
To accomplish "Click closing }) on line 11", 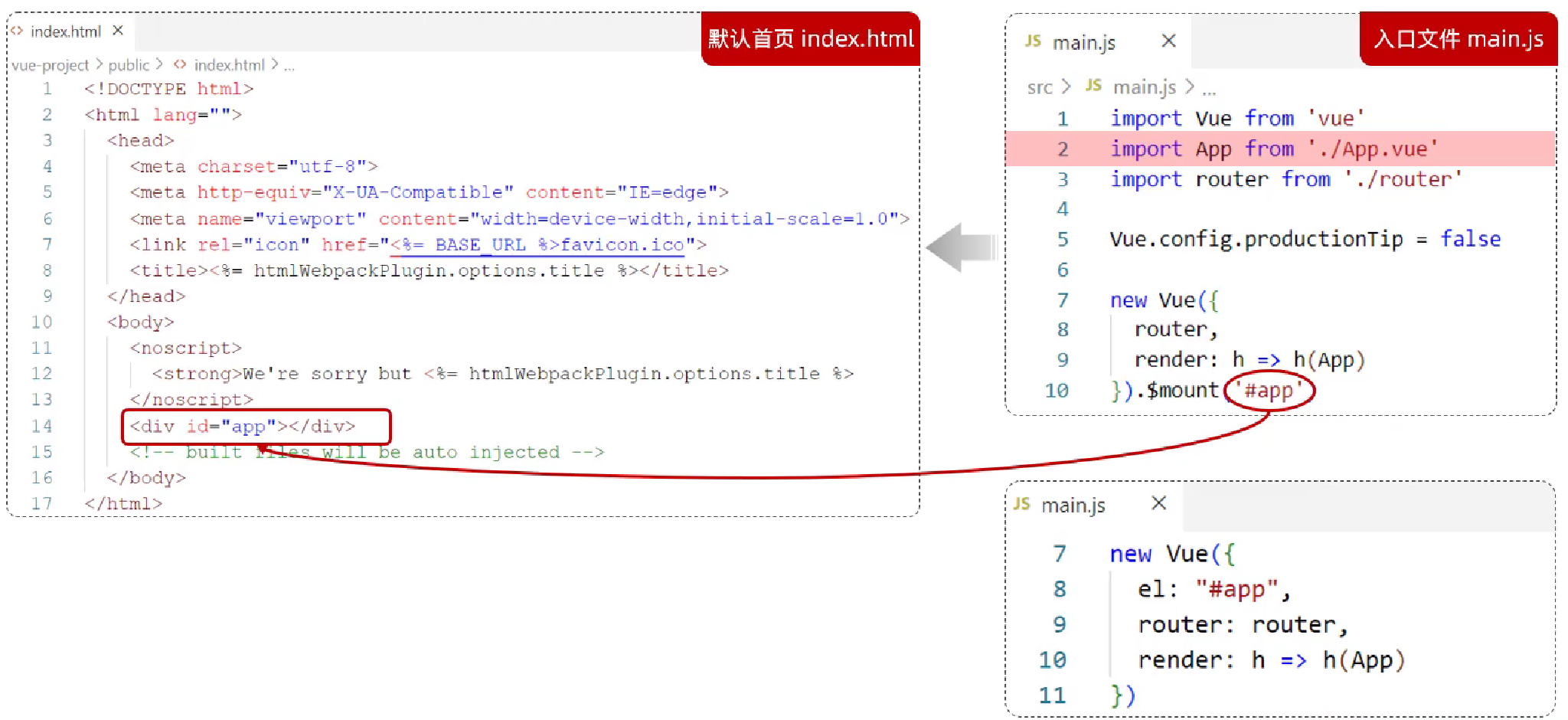I will tap(1123, 695).
